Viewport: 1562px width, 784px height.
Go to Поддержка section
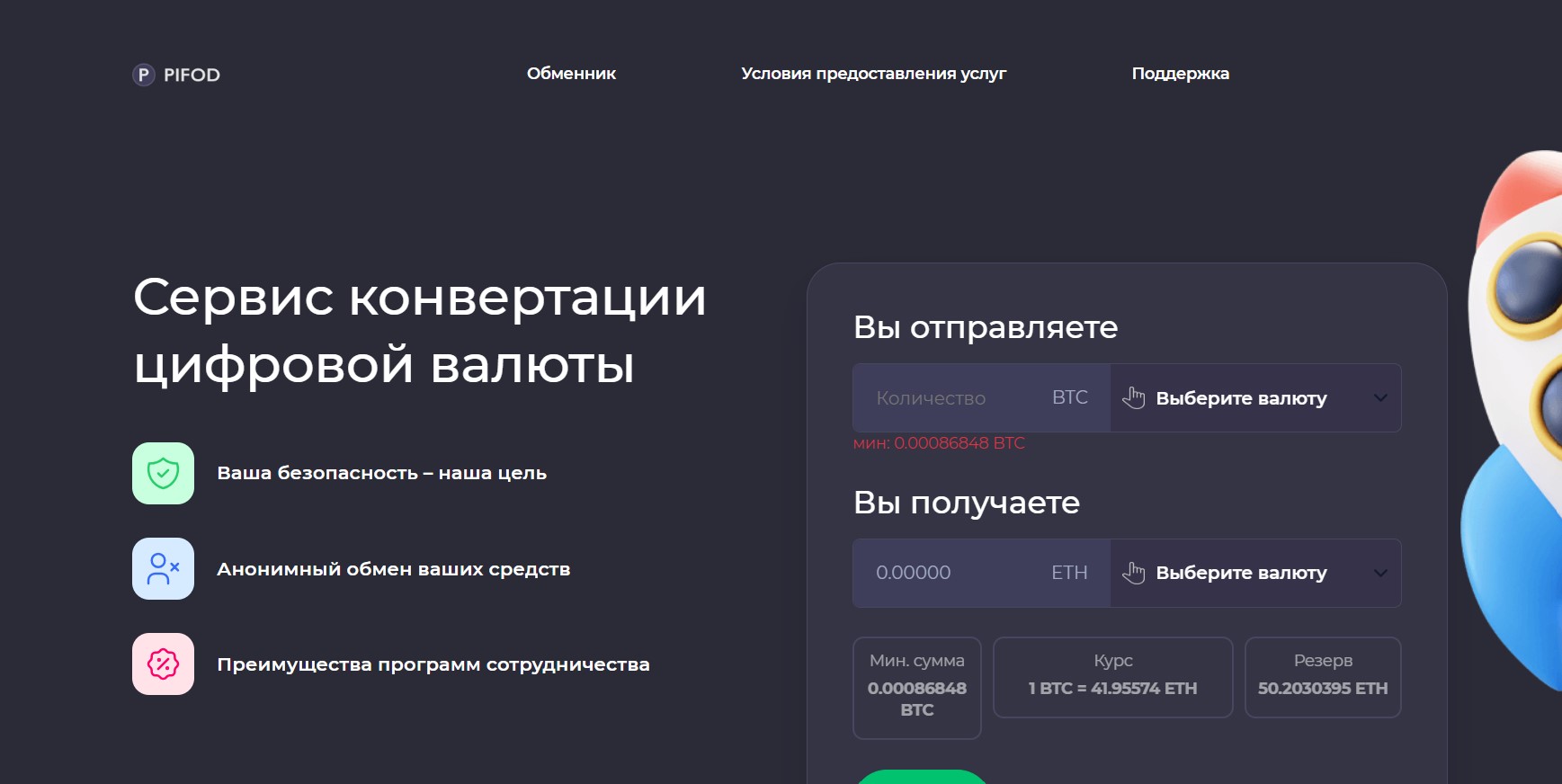1180,74
